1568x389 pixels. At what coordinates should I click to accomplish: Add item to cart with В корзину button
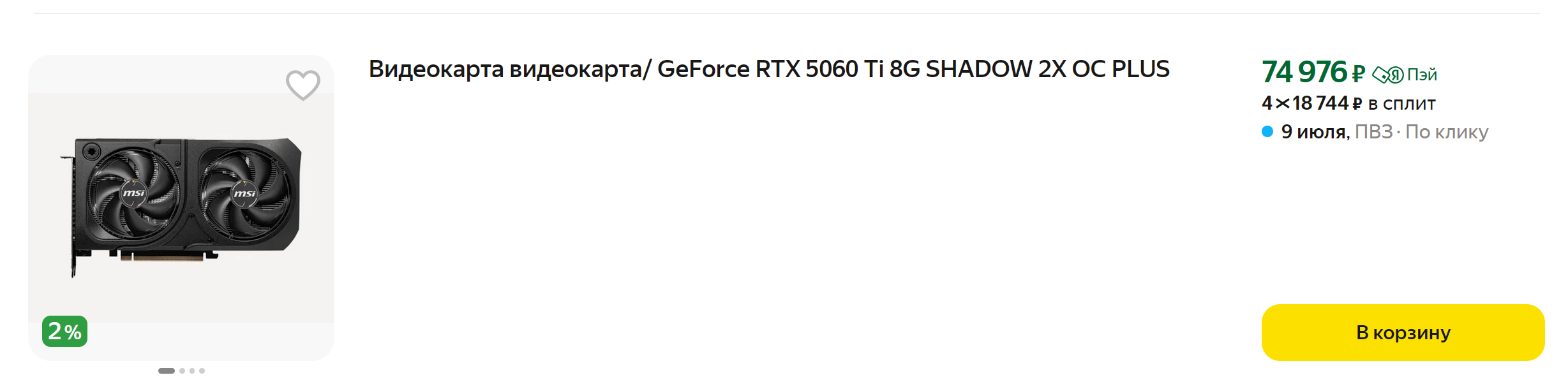[x=1403, y=332]
